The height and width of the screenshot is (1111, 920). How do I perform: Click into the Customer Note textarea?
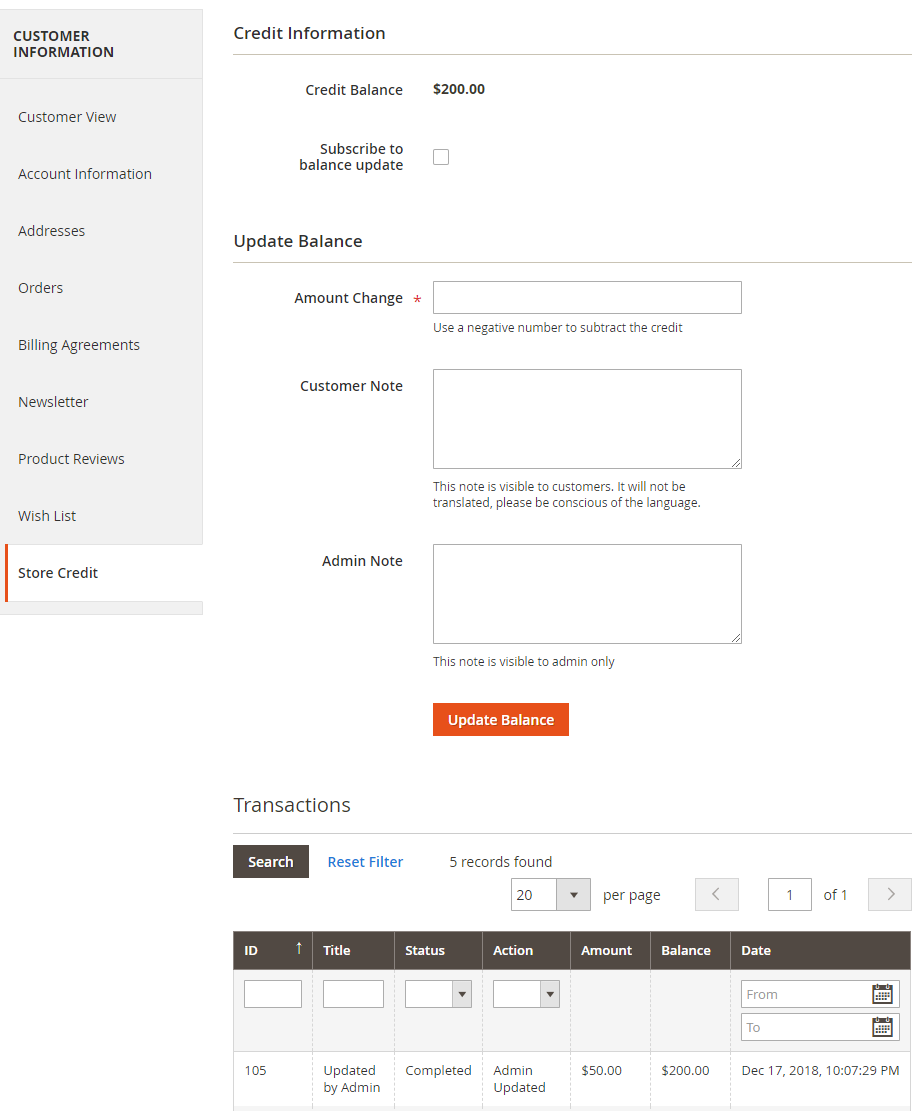pyautogui.click(x=587, y=419)
